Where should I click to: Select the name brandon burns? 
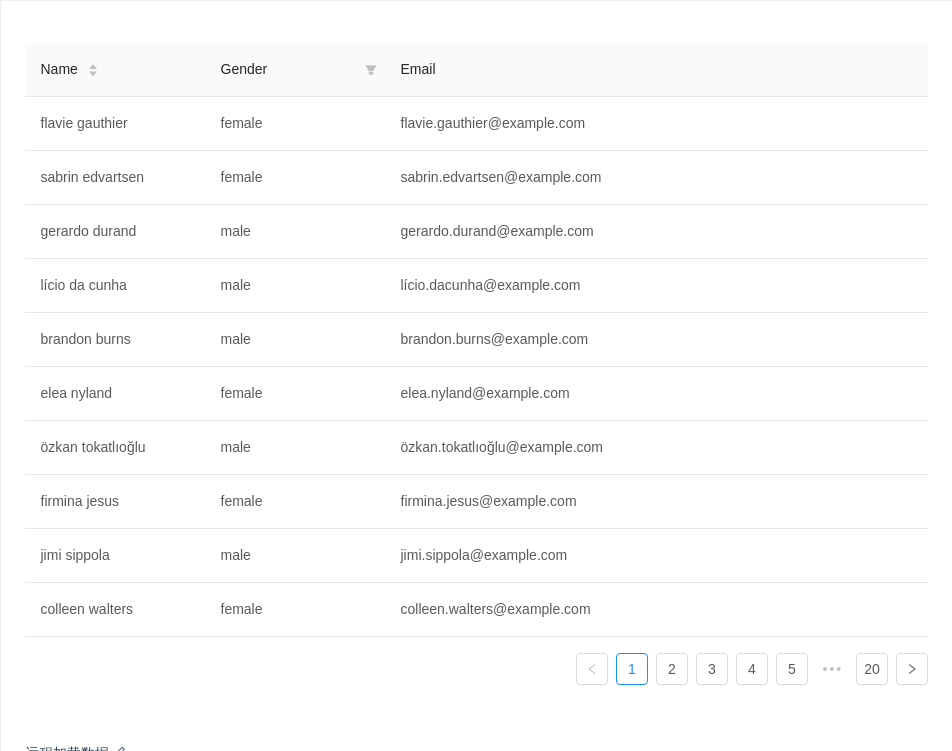coord(86,339)
